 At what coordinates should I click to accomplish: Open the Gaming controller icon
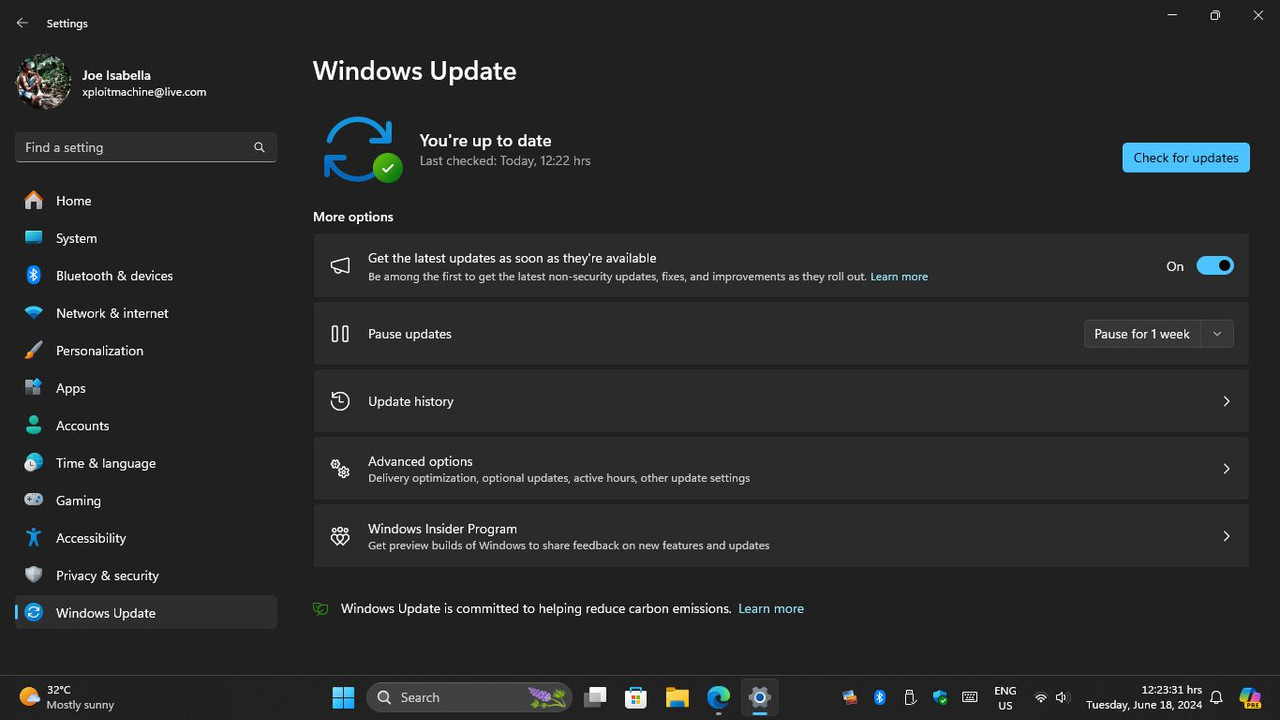[x=33, y=500]
